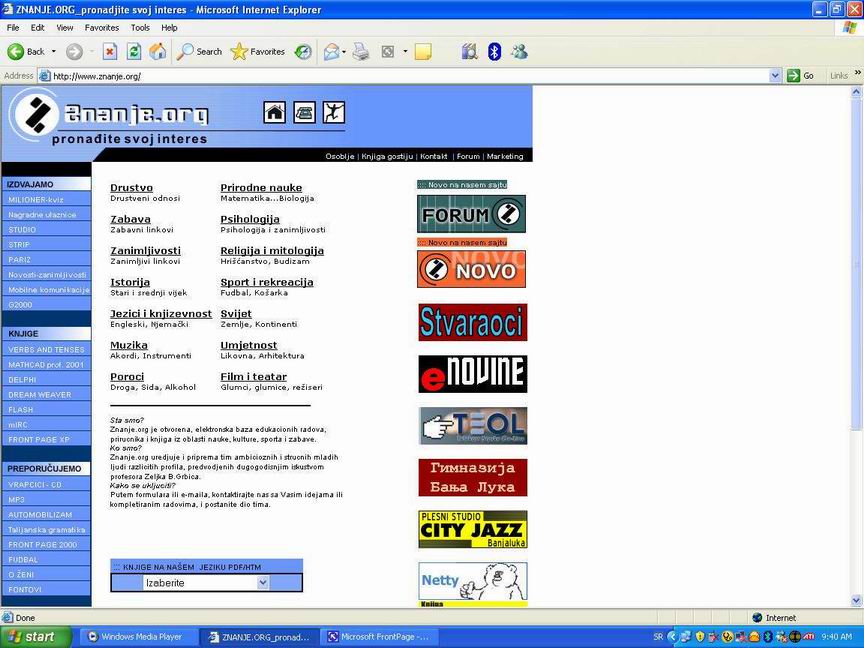Open the Prirodne nauke category link

(x=261, y=187)
